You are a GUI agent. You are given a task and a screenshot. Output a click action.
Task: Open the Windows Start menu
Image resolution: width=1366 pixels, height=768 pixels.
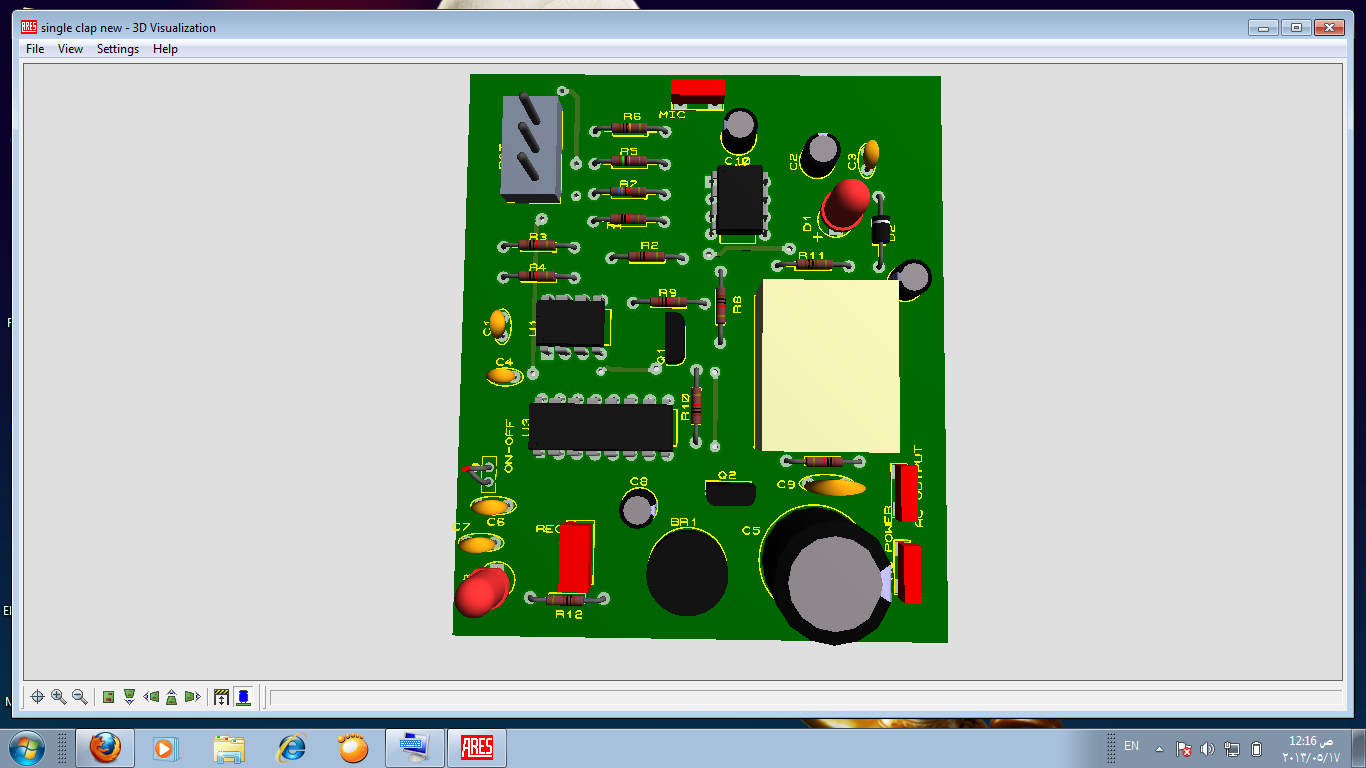click(x=27, y=747)
